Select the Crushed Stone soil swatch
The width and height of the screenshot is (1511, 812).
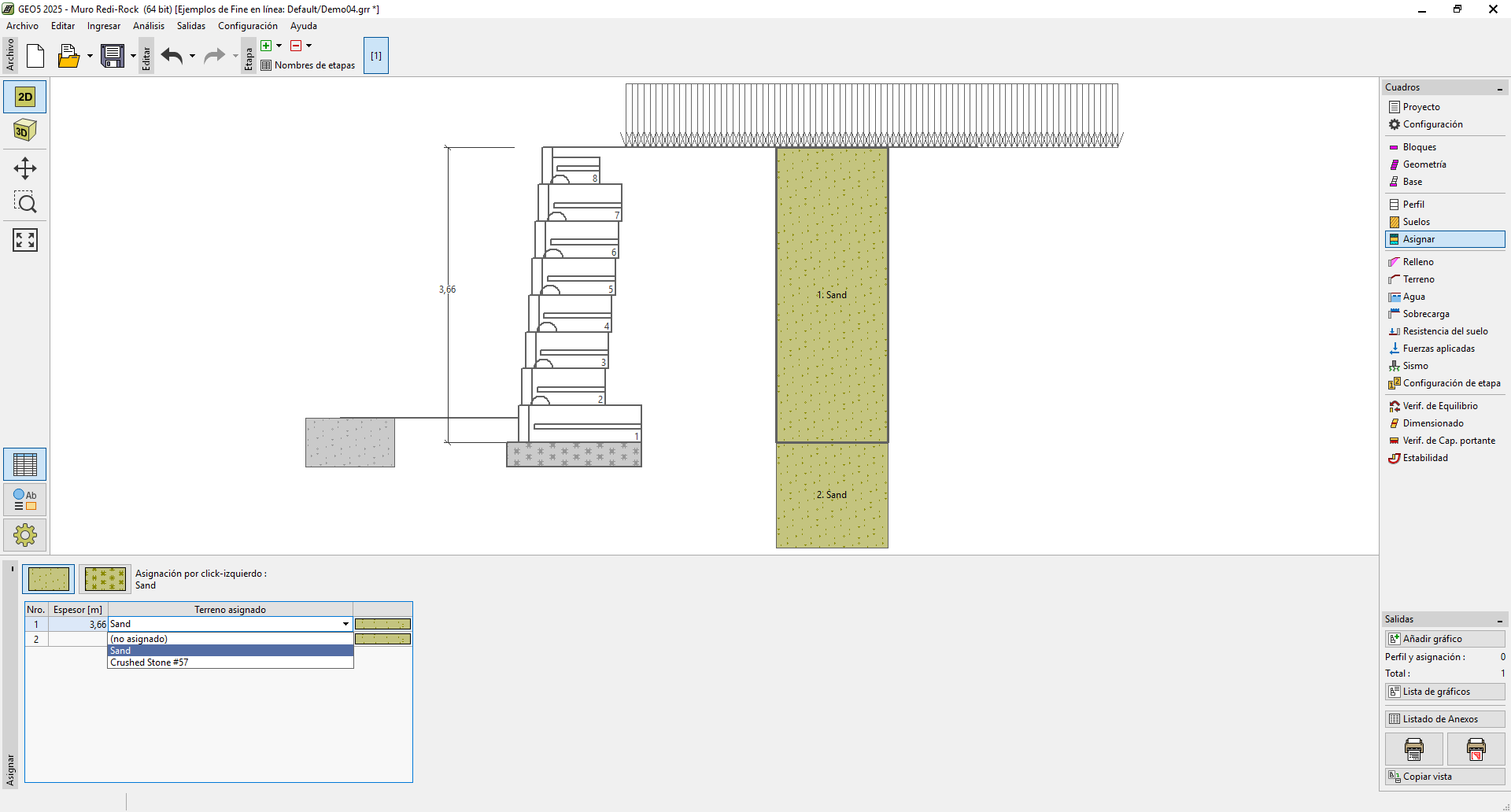coord(105,579)
